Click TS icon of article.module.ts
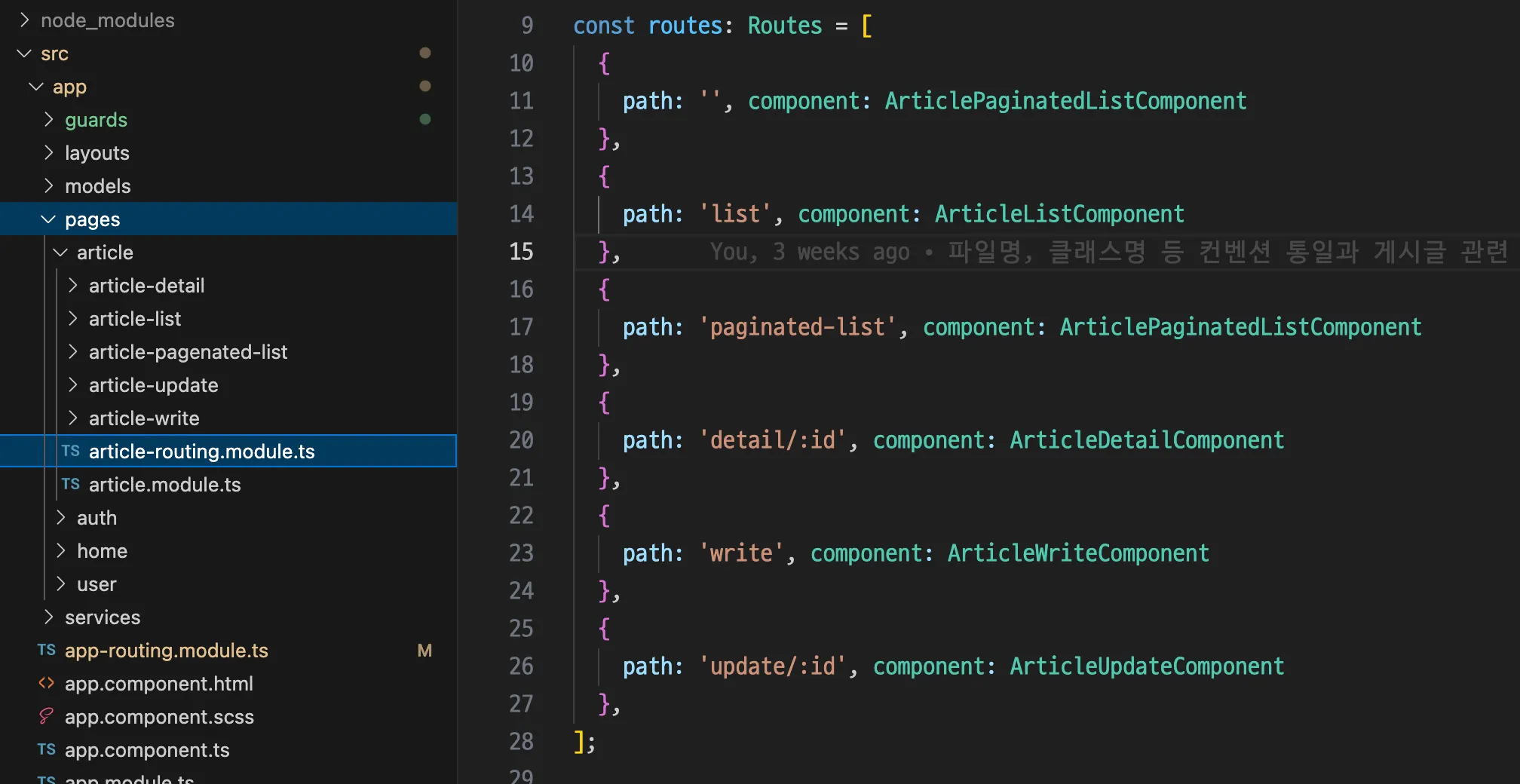This screenshot has height=784, width=1520. pos(71,484)
